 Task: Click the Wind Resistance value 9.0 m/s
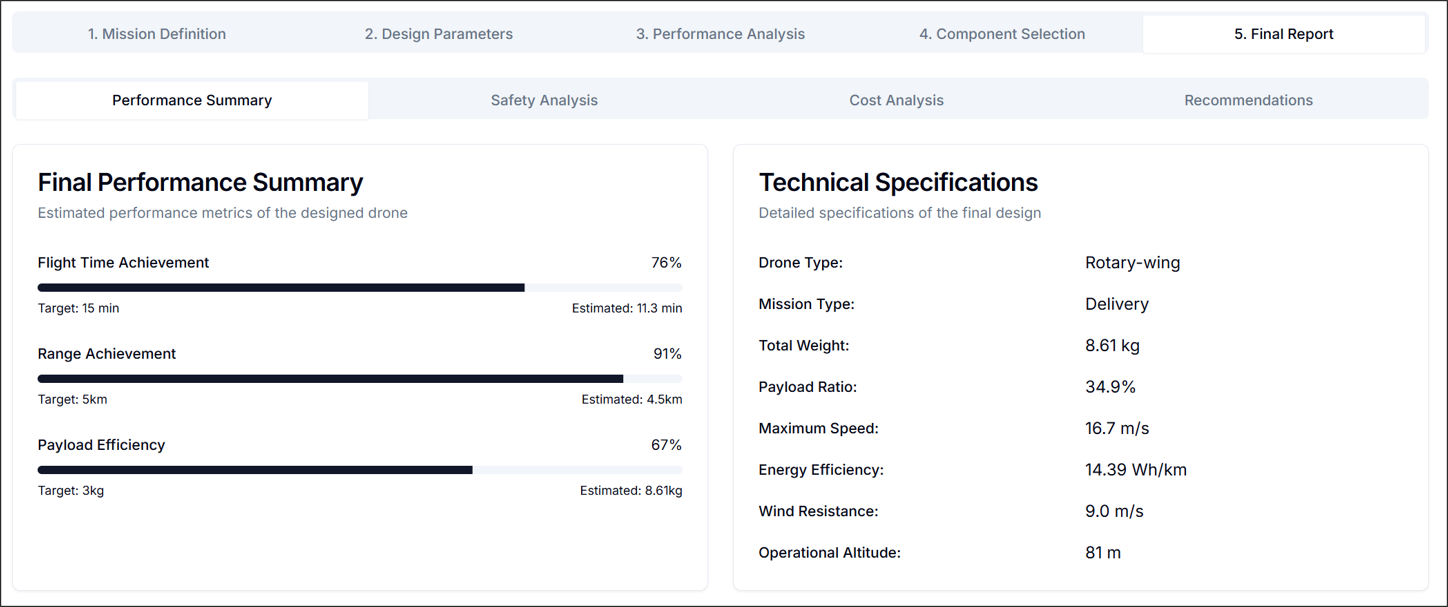[1113, 510]
